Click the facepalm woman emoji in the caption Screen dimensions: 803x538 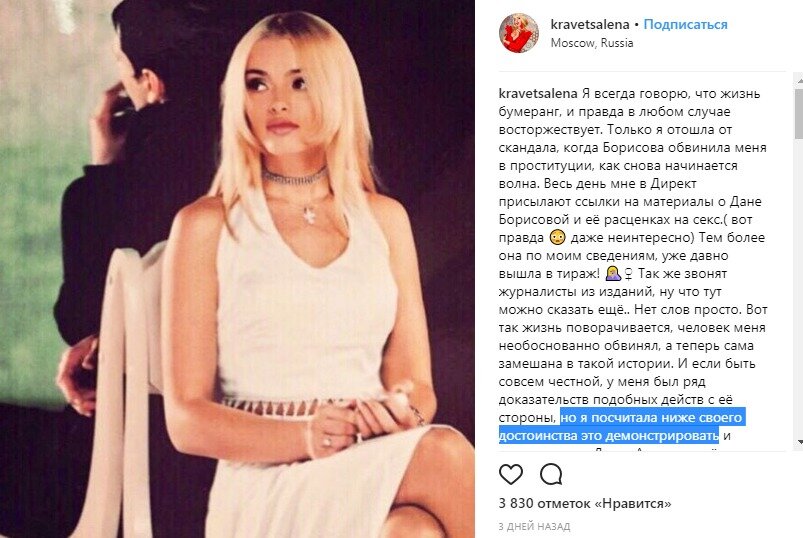click(x=613, y=273)
